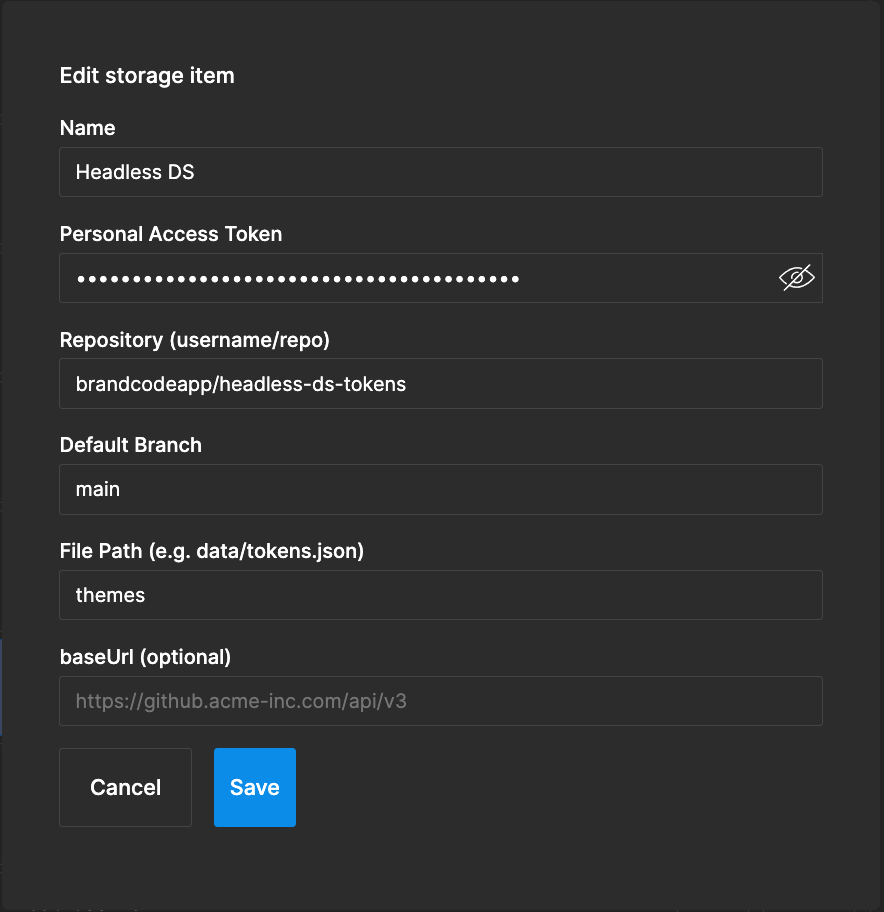Click the File Path field containing themes
This screenshot has width=884, height=912.
[441, 595]
